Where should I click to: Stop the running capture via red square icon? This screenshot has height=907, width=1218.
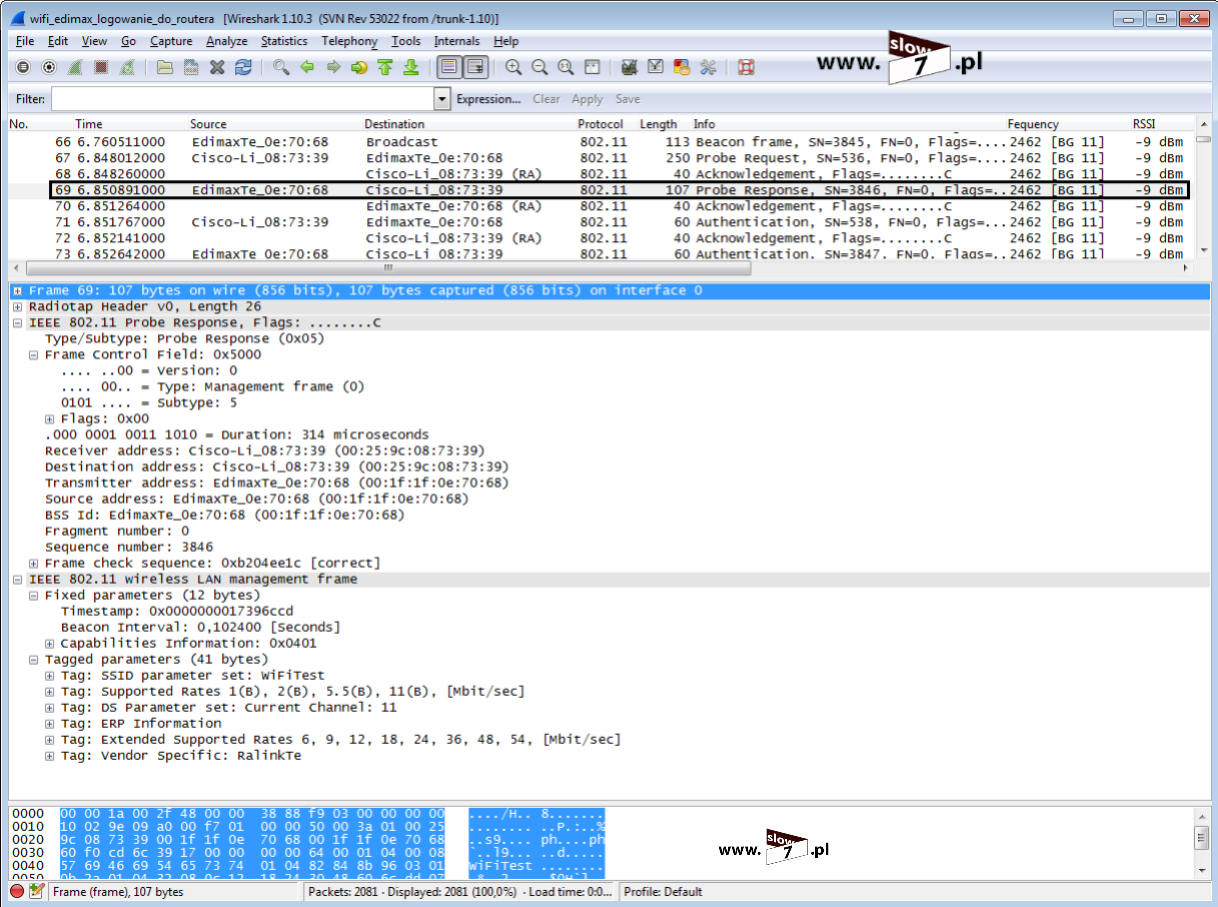[101, 67]
